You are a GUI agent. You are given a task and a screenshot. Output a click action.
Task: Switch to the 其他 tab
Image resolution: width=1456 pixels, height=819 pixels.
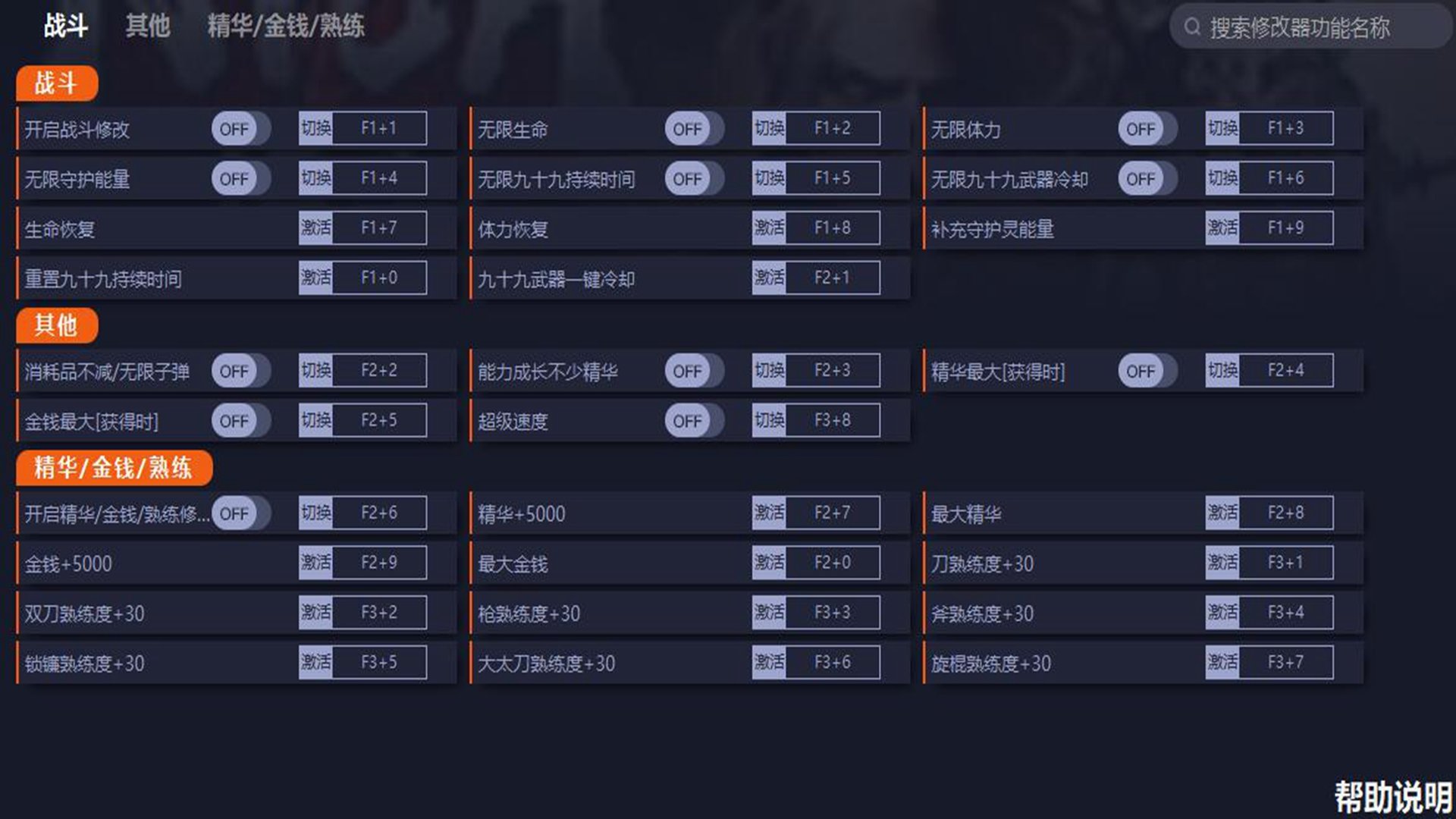click(147, 26)
